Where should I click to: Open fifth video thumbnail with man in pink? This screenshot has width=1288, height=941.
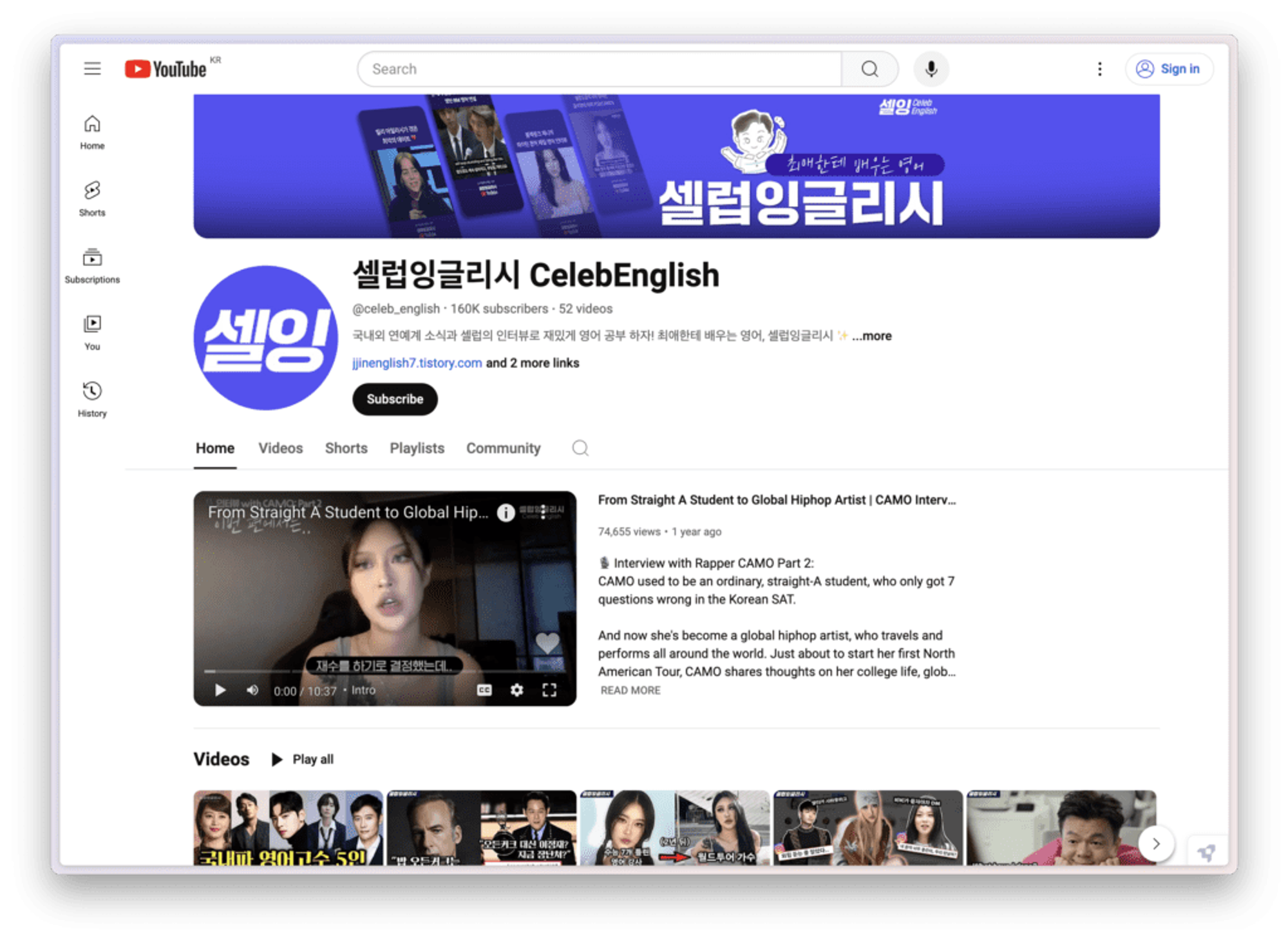1061,828
